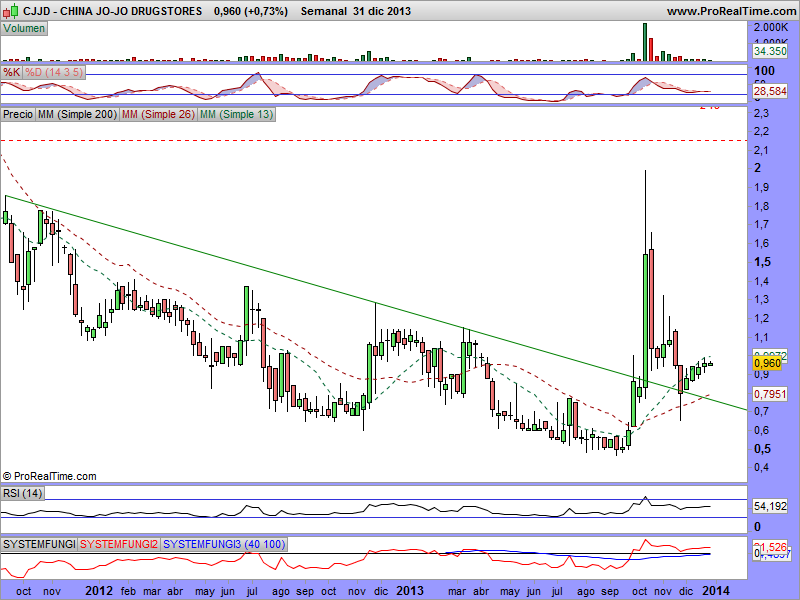Viewport: 800px width, 600px height.
Task: Click the current price tag 0,960
Action: pos(767,363)
